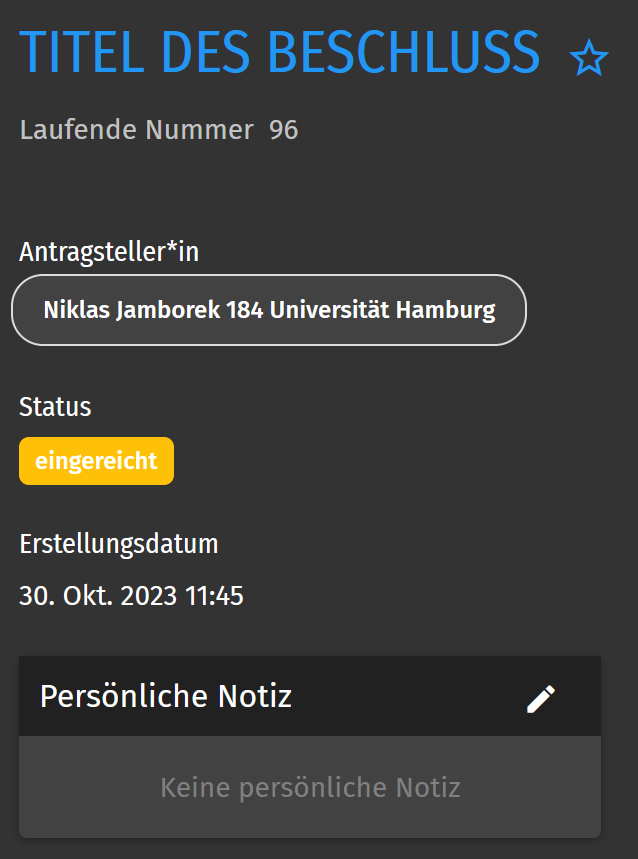Click the creation time '11:45'
The width and height of the screenshot is (638, 859).
pos(214,597)
